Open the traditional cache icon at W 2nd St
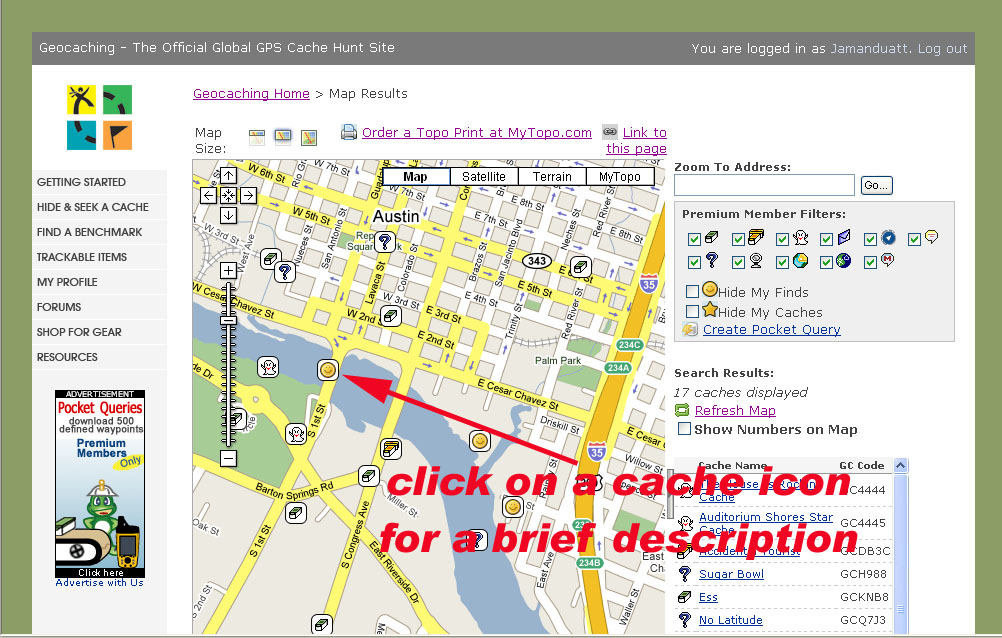1002x638 pixels. pyautogui.click(x=390, y=315)
